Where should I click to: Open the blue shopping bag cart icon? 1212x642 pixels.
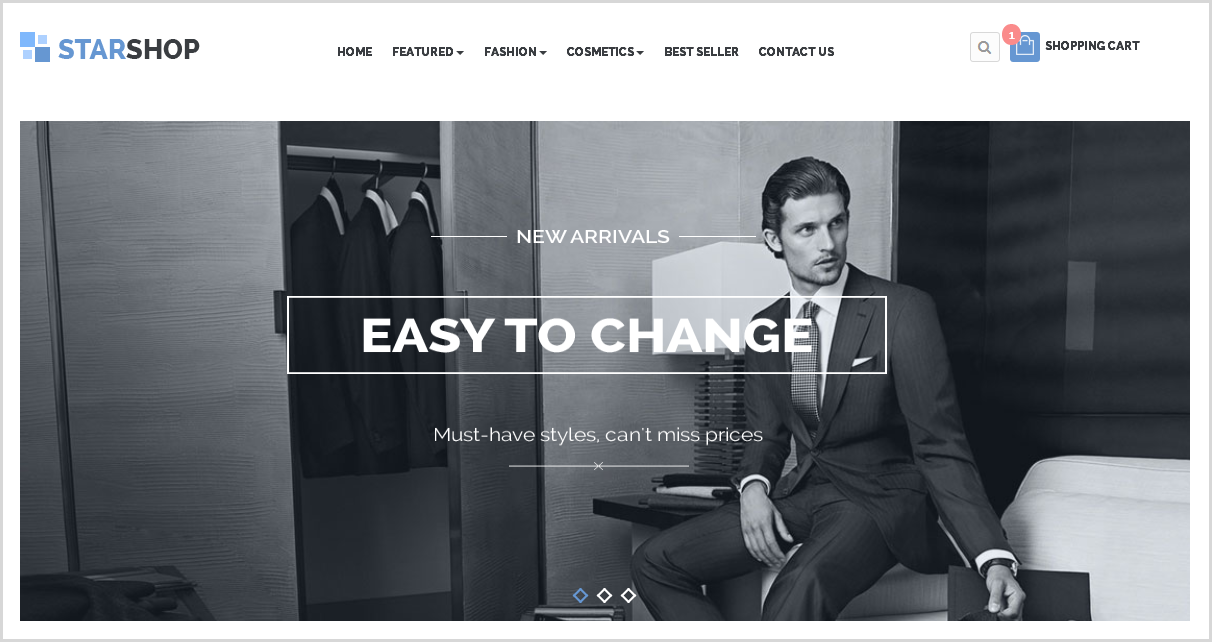(1025, 47)
